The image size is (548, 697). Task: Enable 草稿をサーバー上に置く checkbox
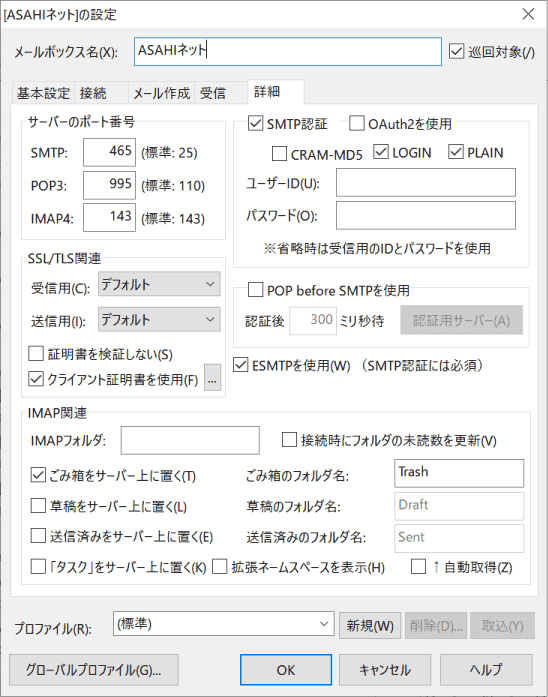38,505
